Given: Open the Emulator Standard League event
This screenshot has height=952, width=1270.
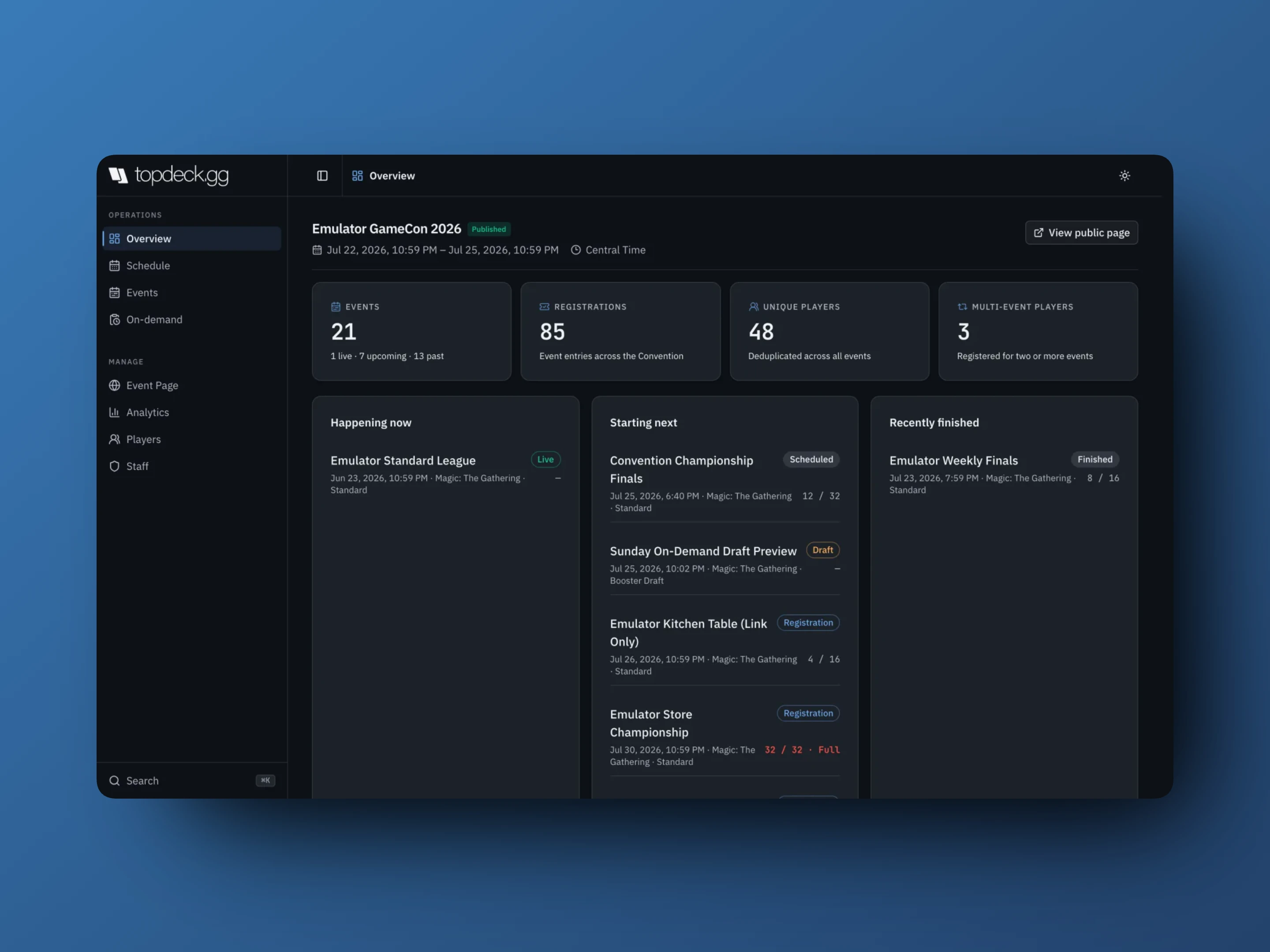Looking at the screenshot, I should (403, 461).
